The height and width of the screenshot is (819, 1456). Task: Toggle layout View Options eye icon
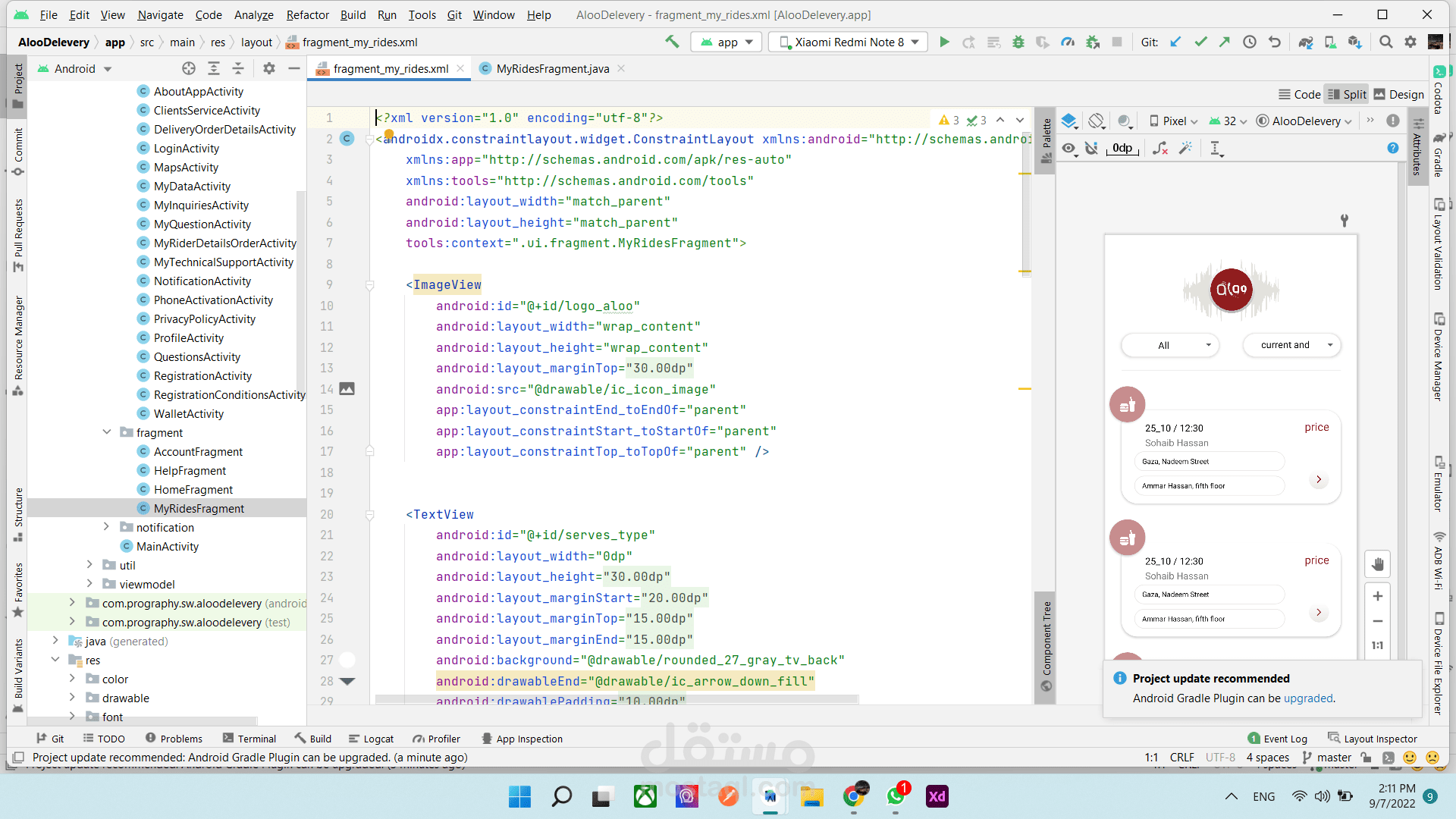[x=1069, y=149]
